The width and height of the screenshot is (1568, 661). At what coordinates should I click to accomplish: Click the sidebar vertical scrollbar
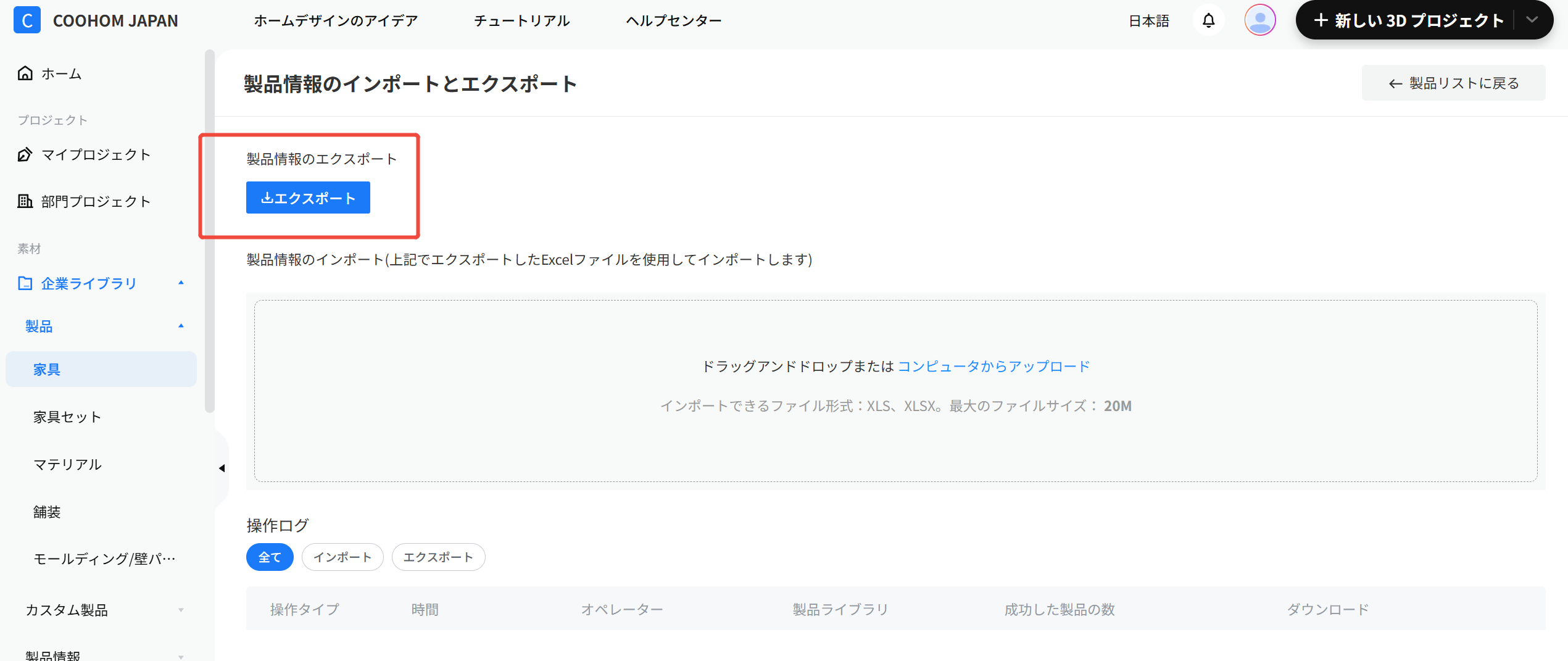pyautogui.click(x=210, y=231)
